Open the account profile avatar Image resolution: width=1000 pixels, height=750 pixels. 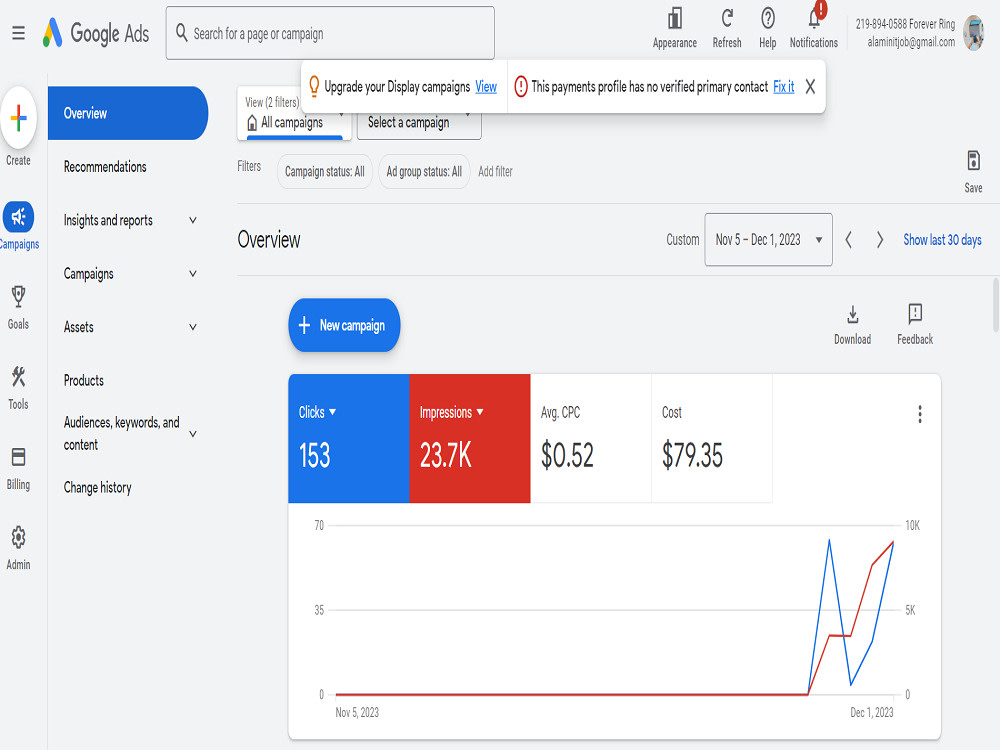[x=973, y=33]
